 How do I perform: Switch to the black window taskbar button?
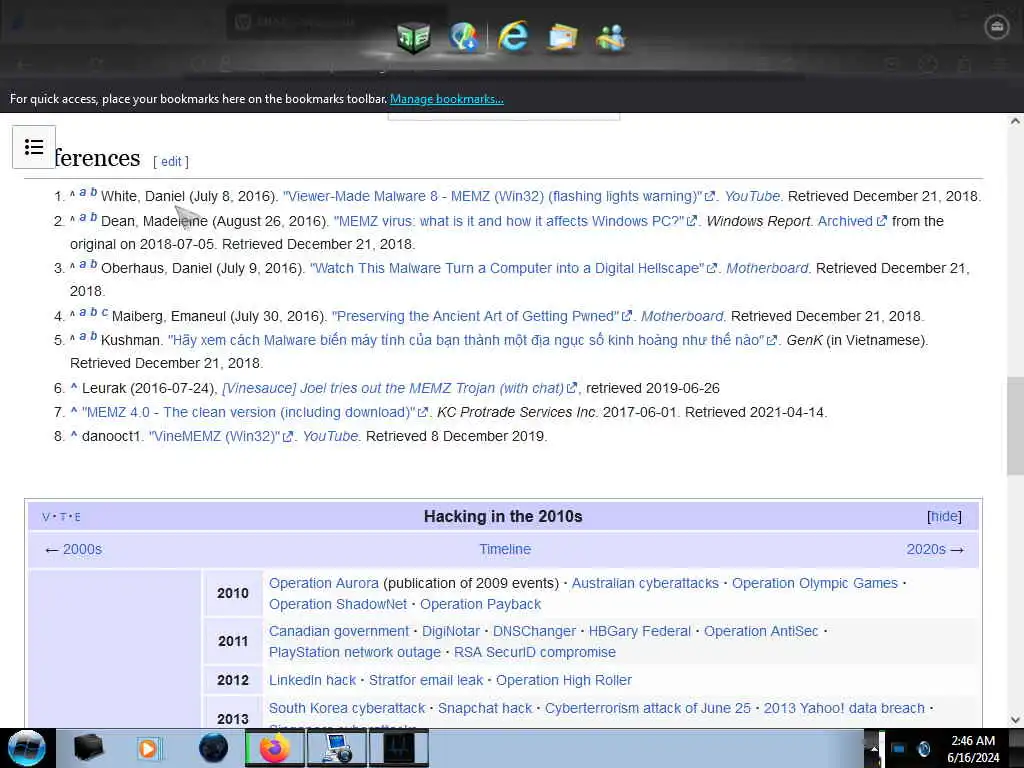(x=399, y=748)
